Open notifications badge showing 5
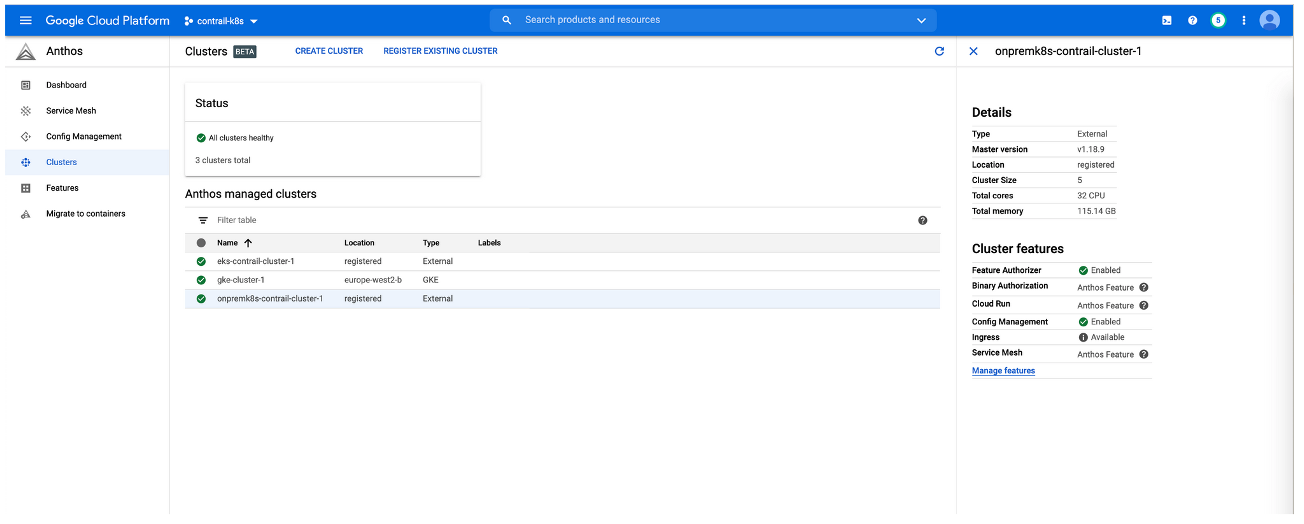This screenshot has height=524, width=1304. (1218, 20)
